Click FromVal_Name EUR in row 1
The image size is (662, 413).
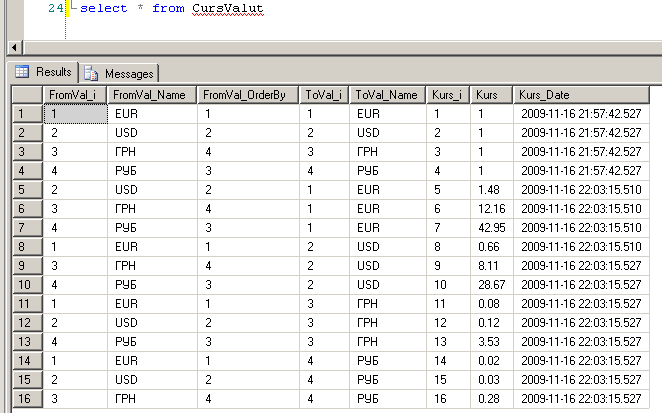point(126,114)
